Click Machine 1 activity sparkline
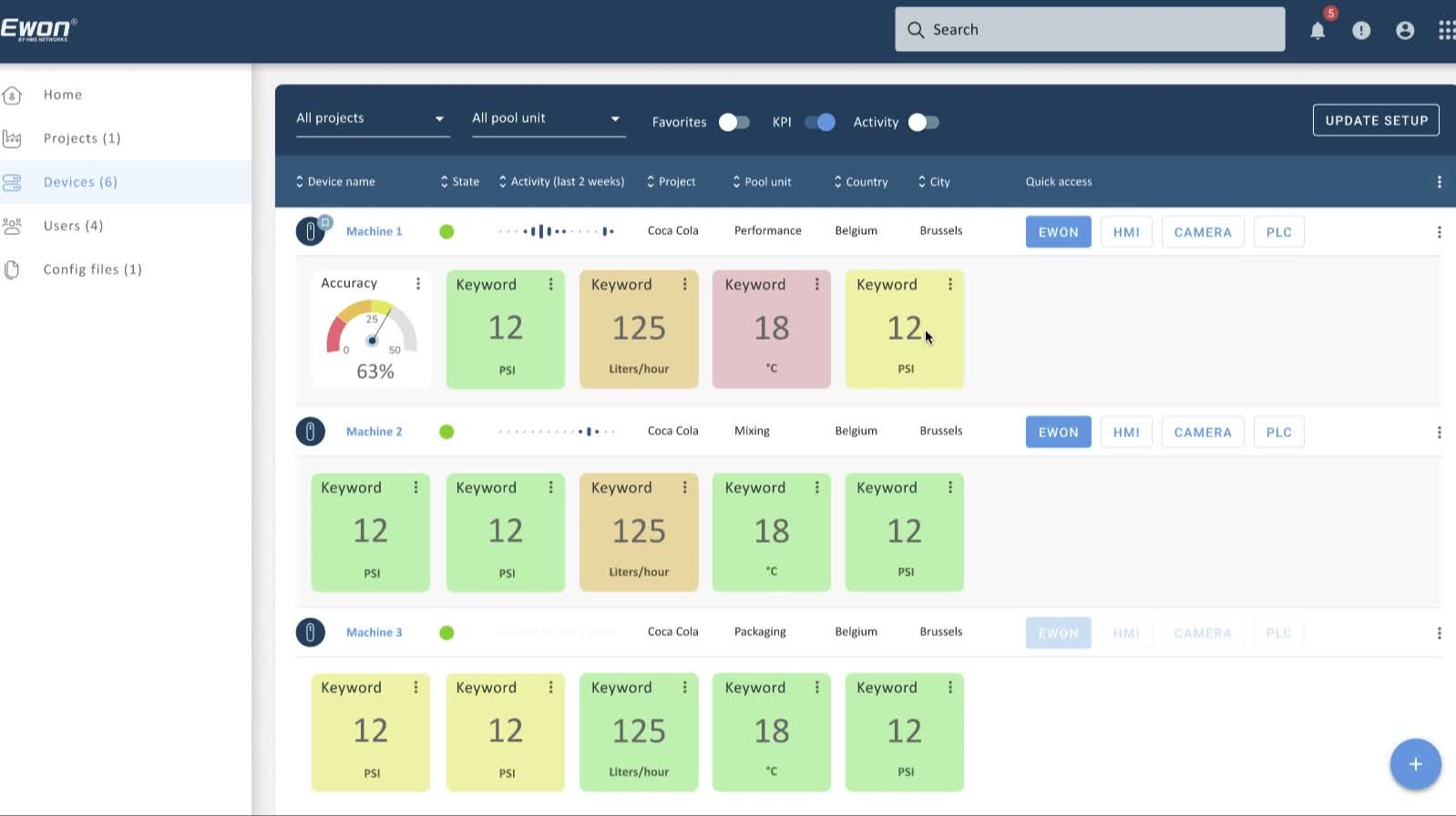This screenshot has width=1456, height=816. click(x=557, y=231)
